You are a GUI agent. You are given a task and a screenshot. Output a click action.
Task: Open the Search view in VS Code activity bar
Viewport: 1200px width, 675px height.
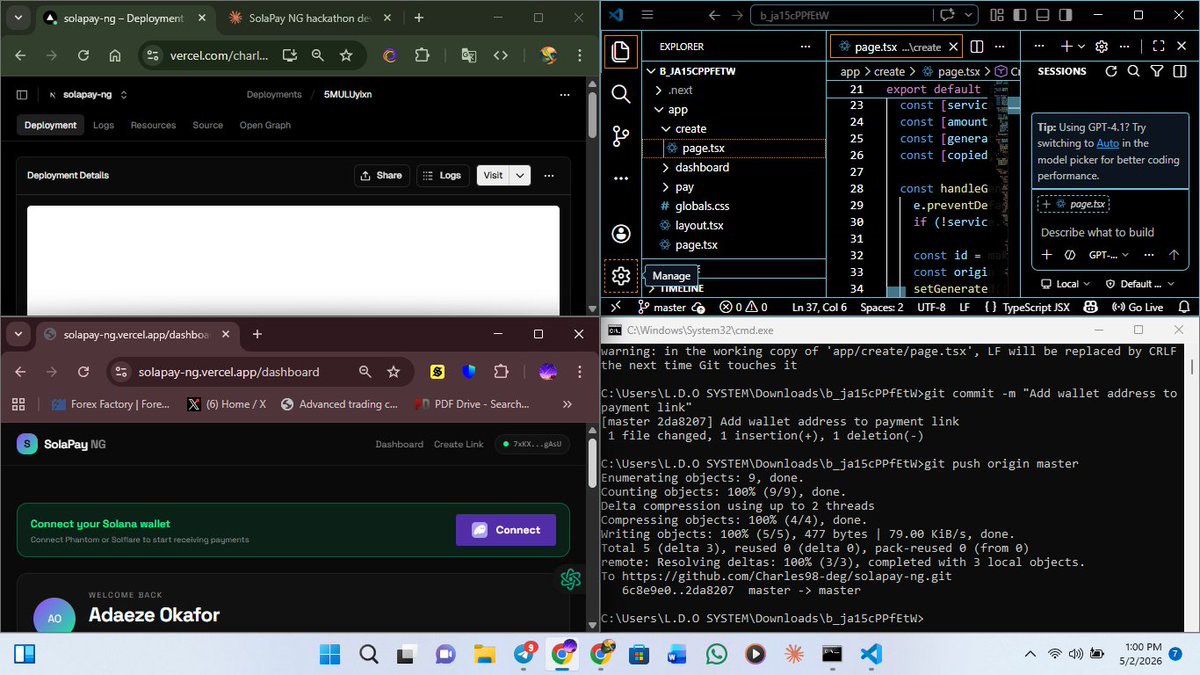(x=621, y=93)
